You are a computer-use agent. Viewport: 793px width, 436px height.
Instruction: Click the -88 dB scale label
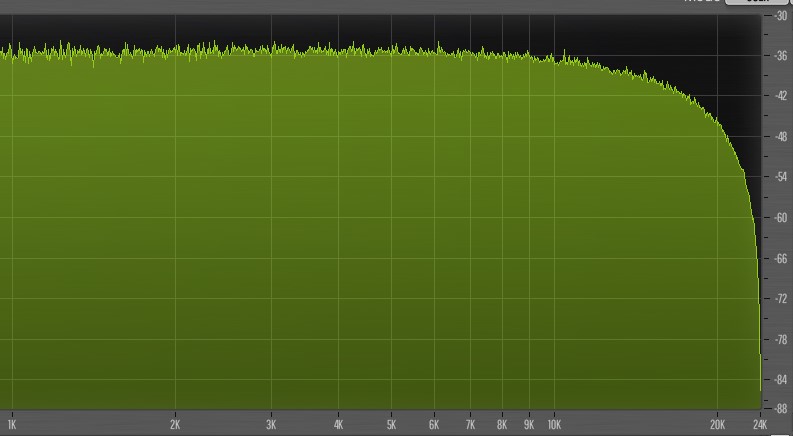(779, 408)
